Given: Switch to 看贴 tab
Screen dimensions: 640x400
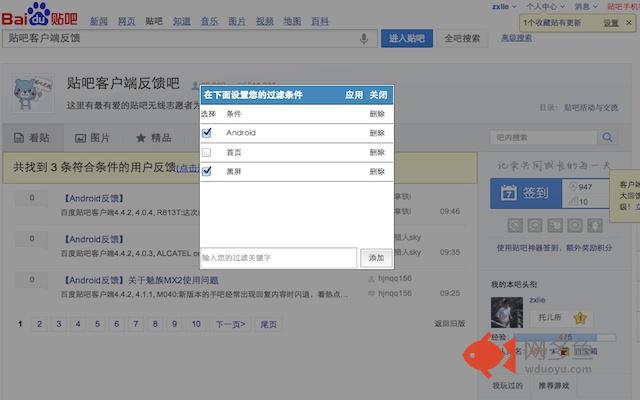Looking at the screenshot, I should point(32,138).
